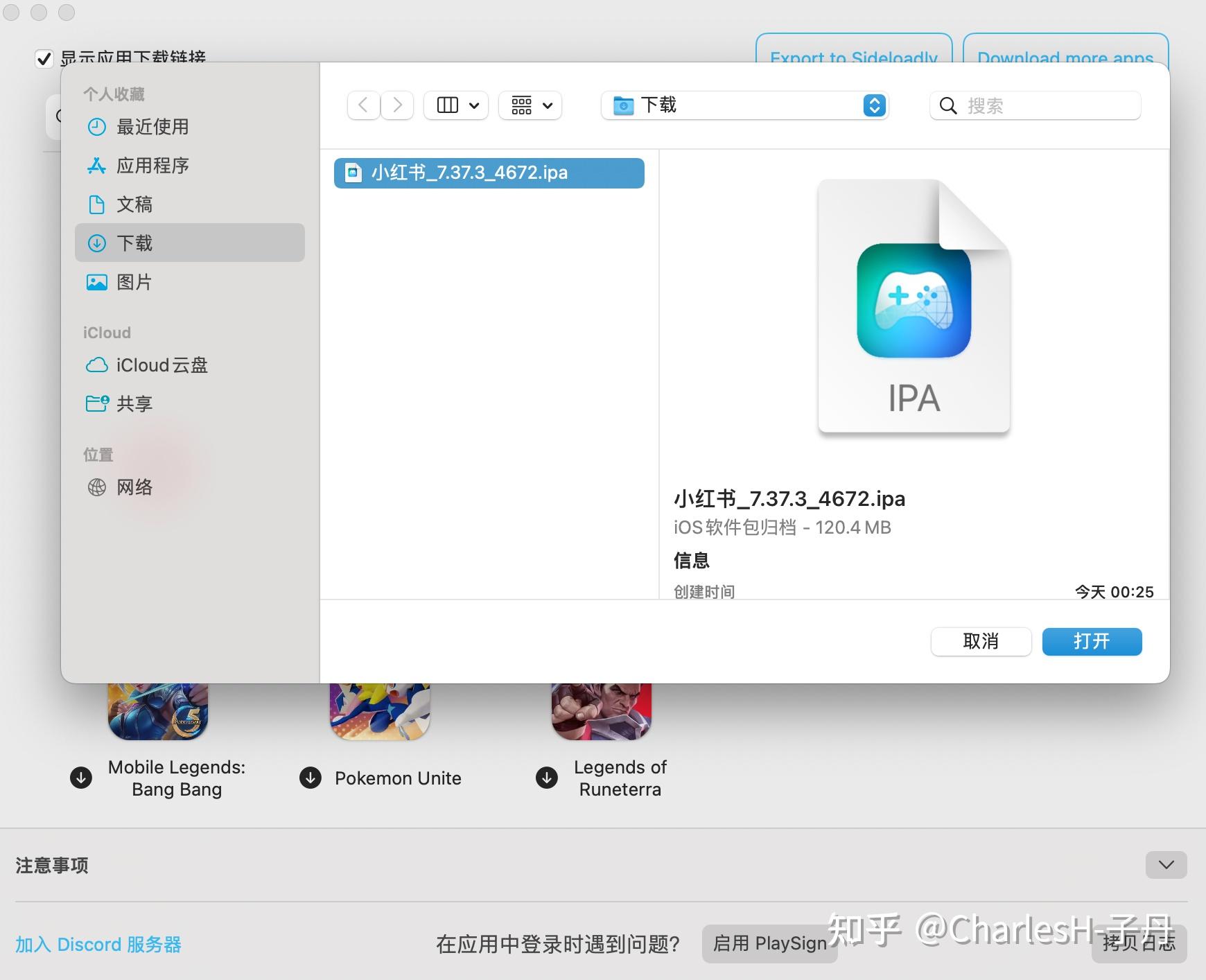Click the download icon beside Pokemon Unite
Screen dimensions: 1206x980
[310, 778]
